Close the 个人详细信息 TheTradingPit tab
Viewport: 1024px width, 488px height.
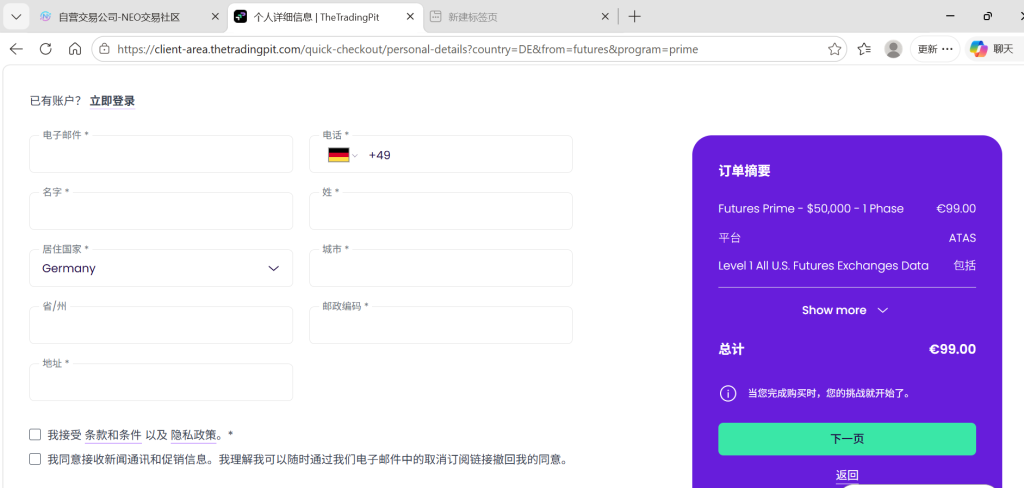coord(409,17)
